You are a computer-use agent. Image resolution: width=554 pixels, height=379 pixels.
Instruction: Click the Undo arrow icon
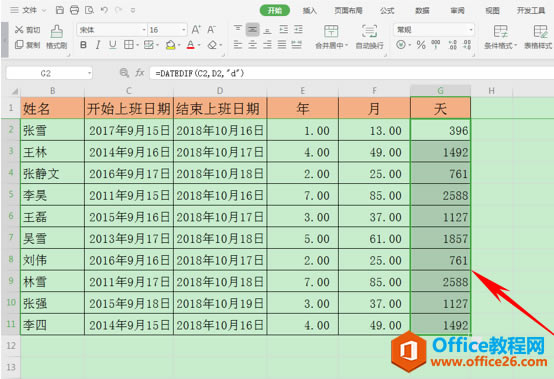104,10
